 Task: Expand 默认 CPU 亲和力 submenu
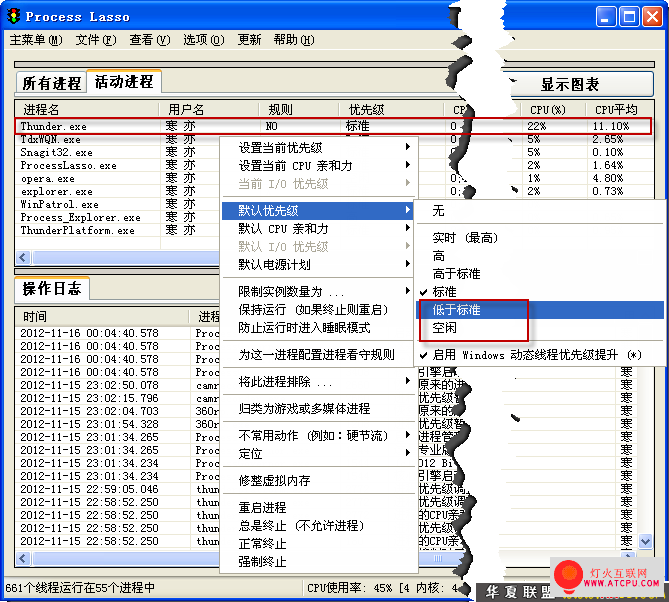pyautogui.click(x=317, y=229)
